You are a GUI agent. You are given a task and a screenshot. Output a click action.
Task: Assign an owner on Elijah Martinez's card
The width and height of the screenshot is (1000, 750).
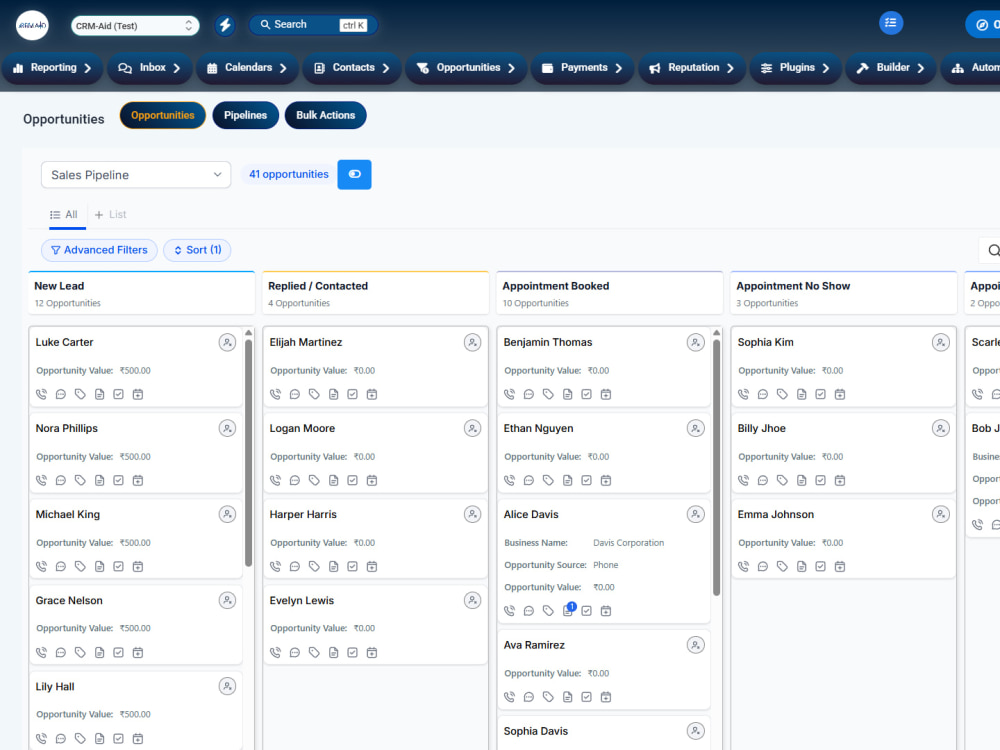[472, 342]
